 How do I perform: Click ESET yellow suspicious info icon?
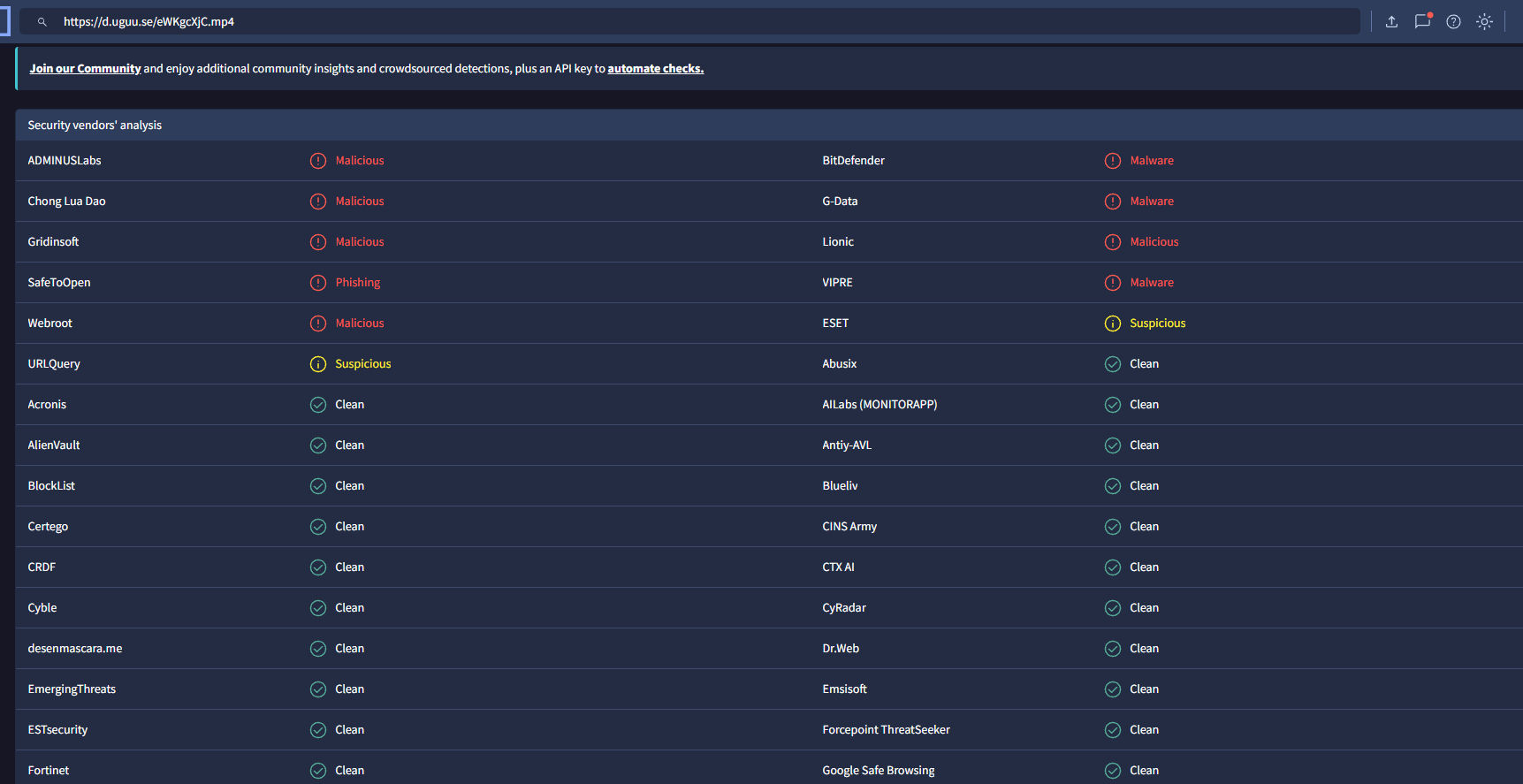coord(1113,323)
